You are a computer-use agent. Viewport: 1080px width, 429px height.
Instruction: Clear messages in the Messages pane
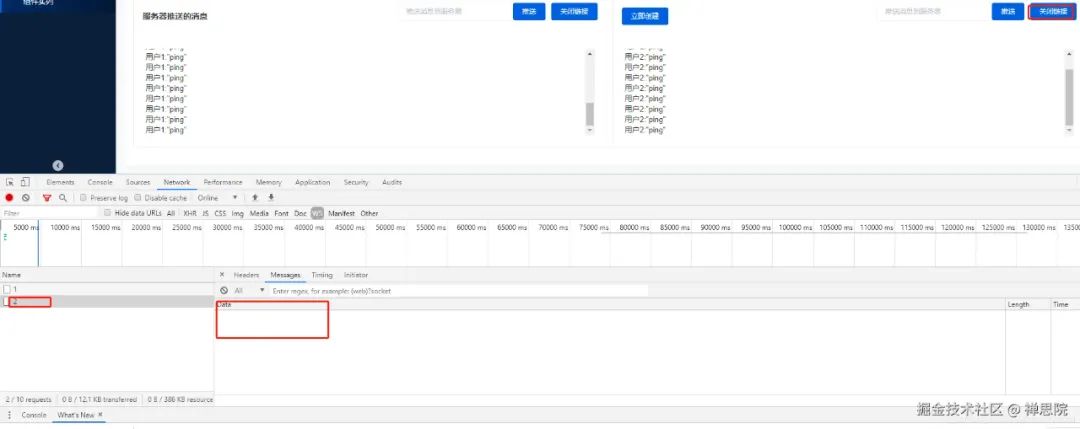coord(224,291)
